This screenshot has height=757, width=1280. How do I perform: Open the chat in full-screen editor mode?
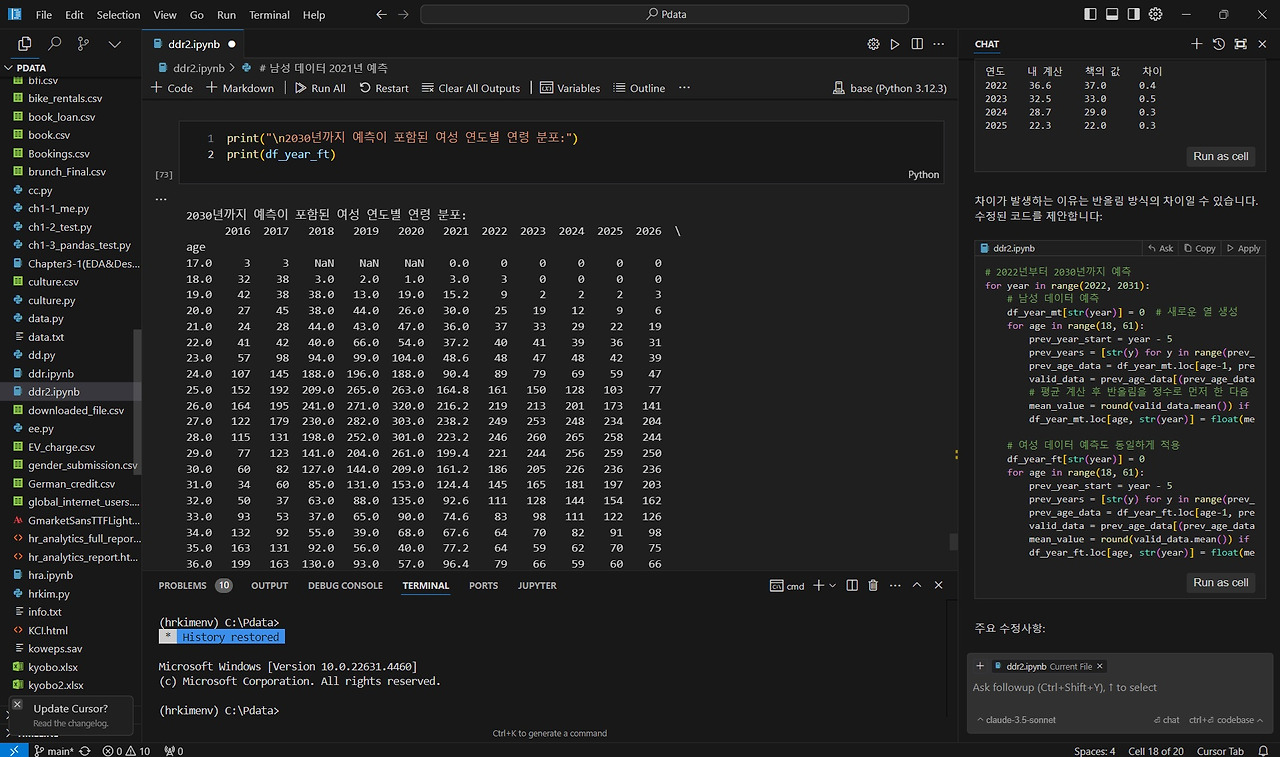pyautogui.click(x=1241, y=44)
